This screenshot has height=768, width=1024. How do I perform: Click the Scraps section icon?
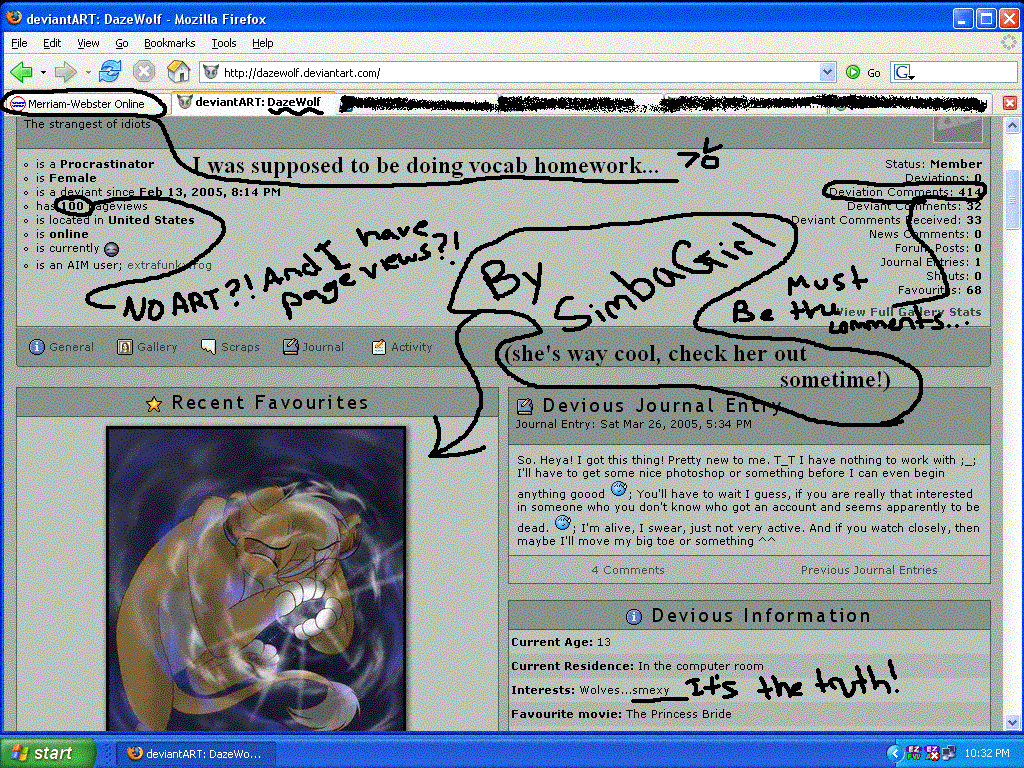[x=208, y=347]
